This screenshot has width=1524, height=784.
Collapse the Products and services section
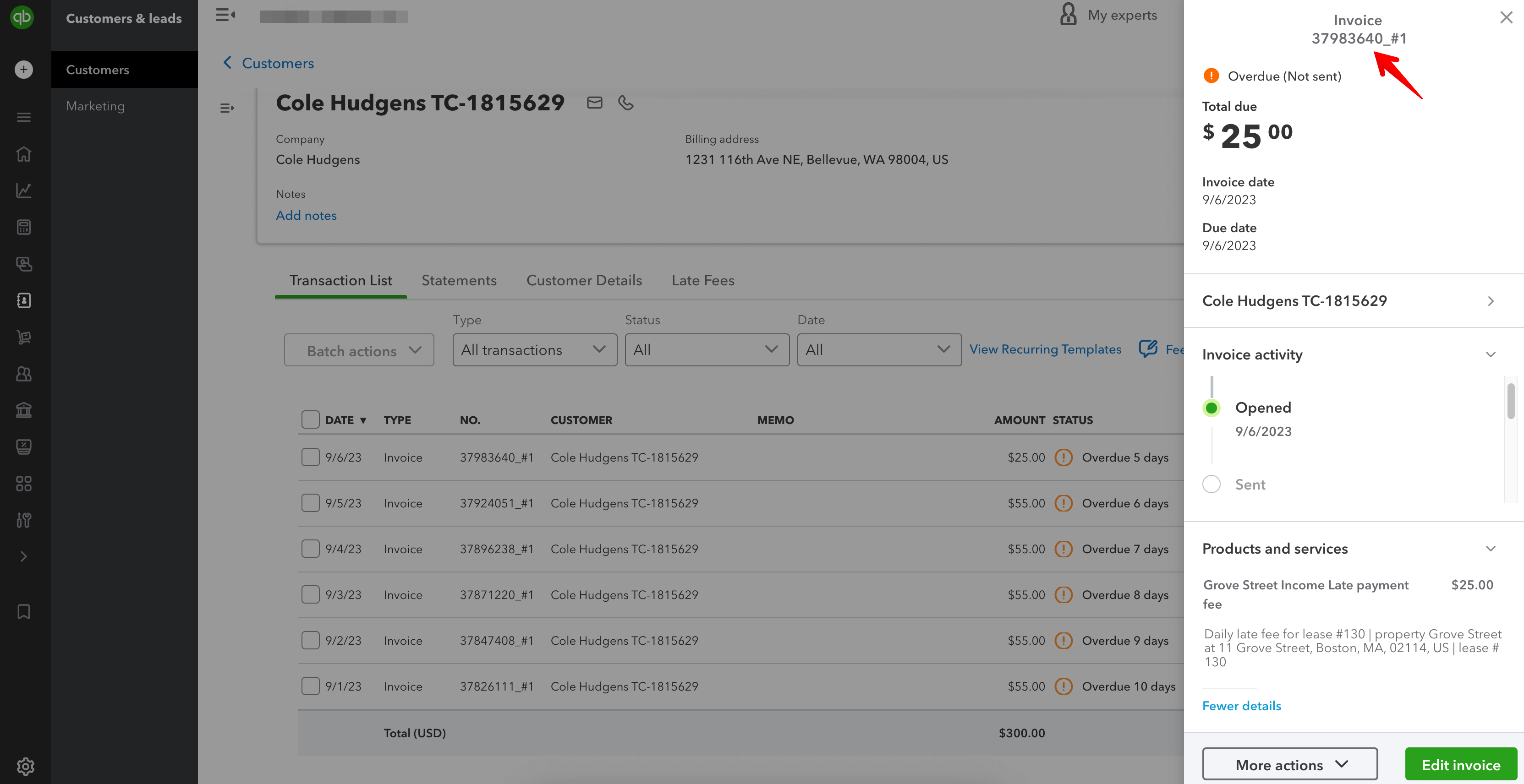point(1490,549)
